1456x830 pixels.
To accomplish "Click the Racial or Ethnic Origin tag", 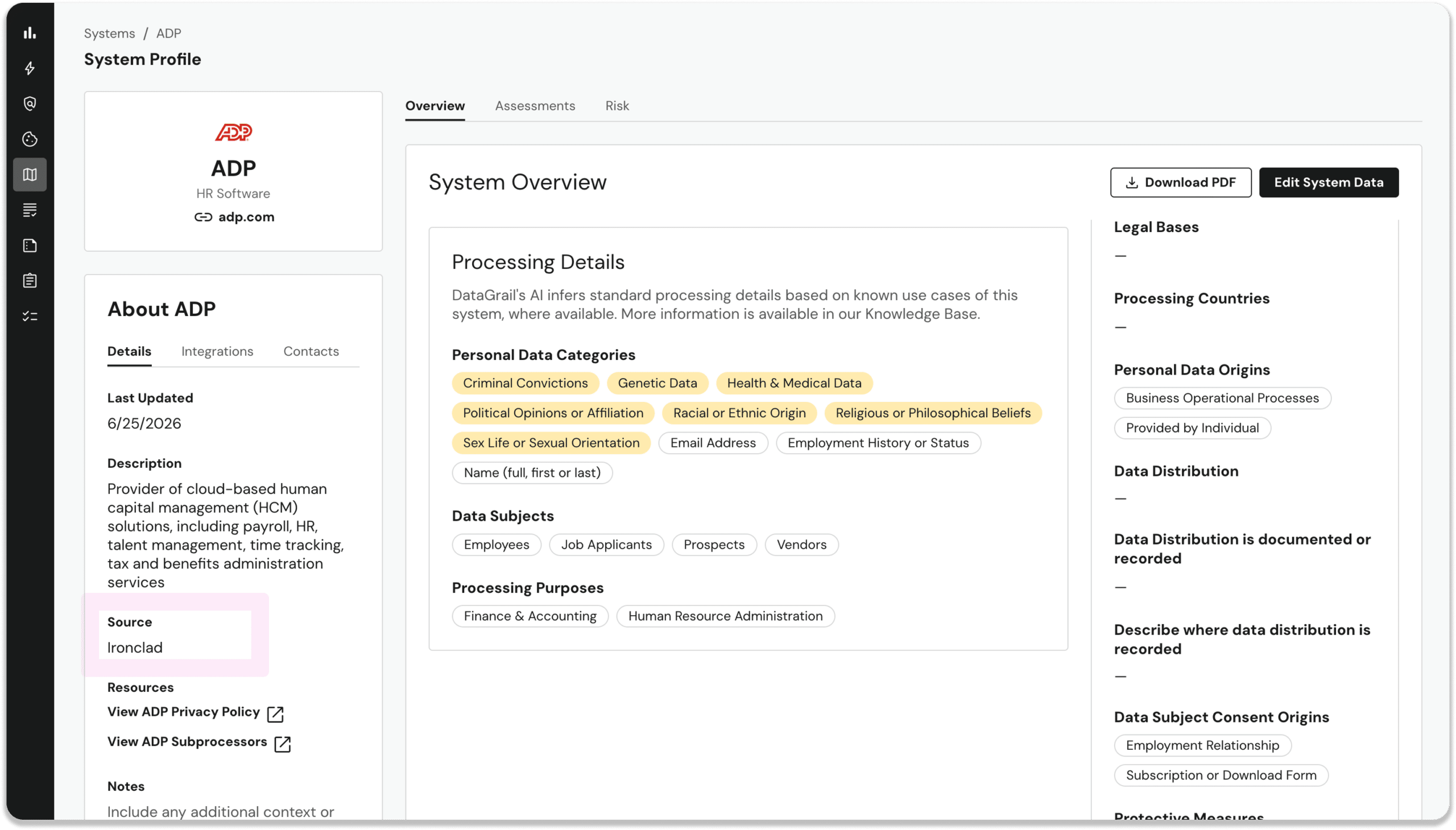I will [739, 413].
